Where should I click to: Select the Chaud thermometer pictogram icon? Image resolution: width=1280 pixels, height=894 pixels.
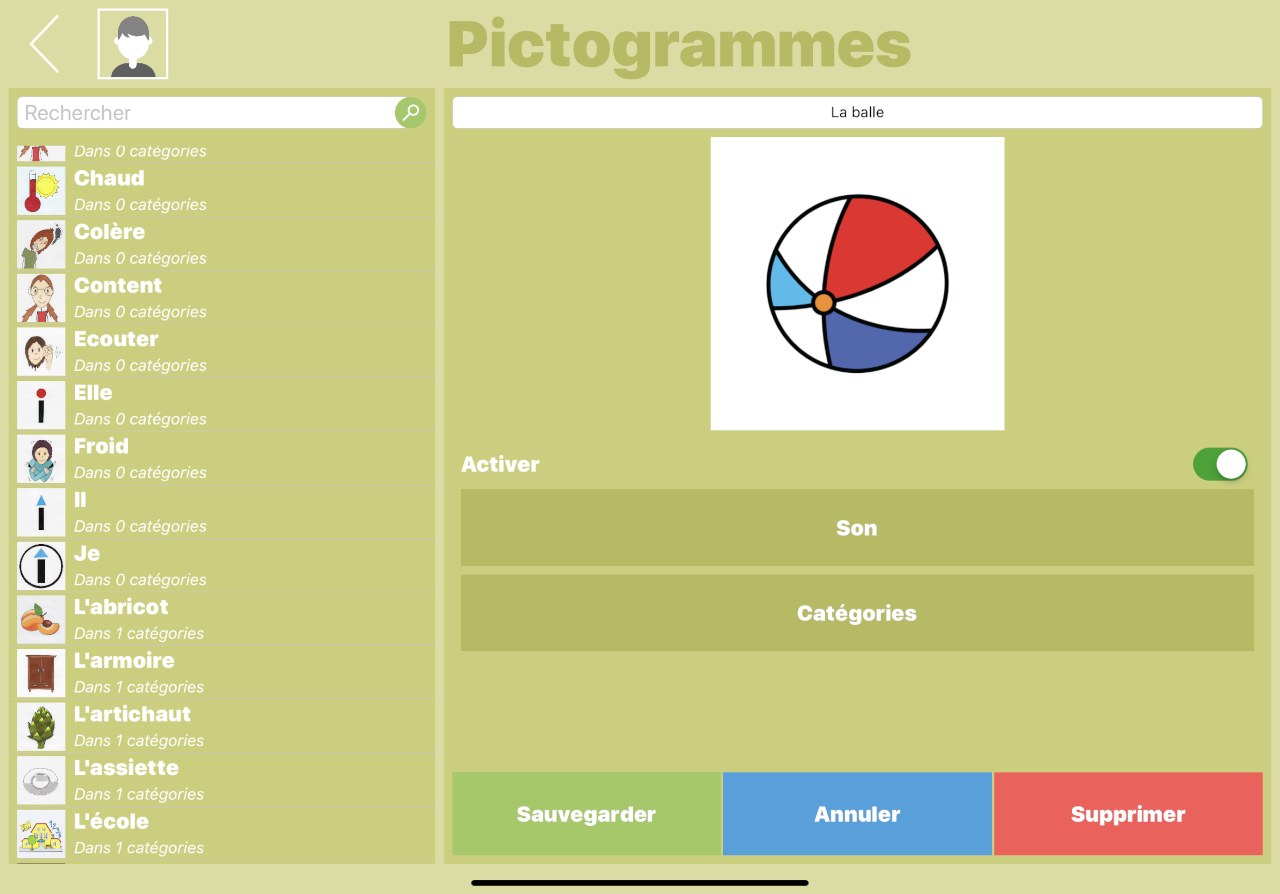[41, 191]
